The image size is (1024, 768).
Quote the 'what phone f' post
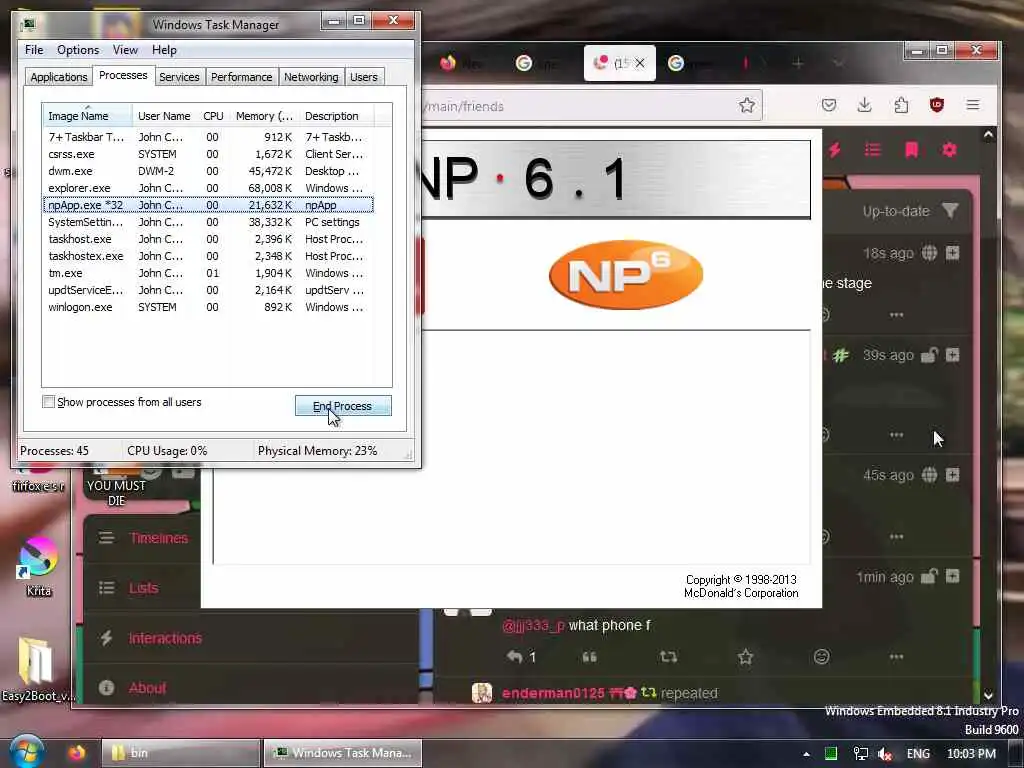[589, 657]
